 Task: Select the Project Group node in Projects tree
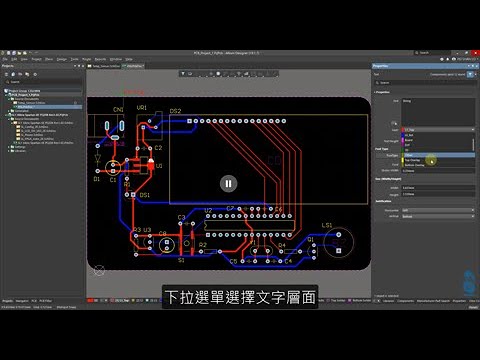tap(22, 91)
